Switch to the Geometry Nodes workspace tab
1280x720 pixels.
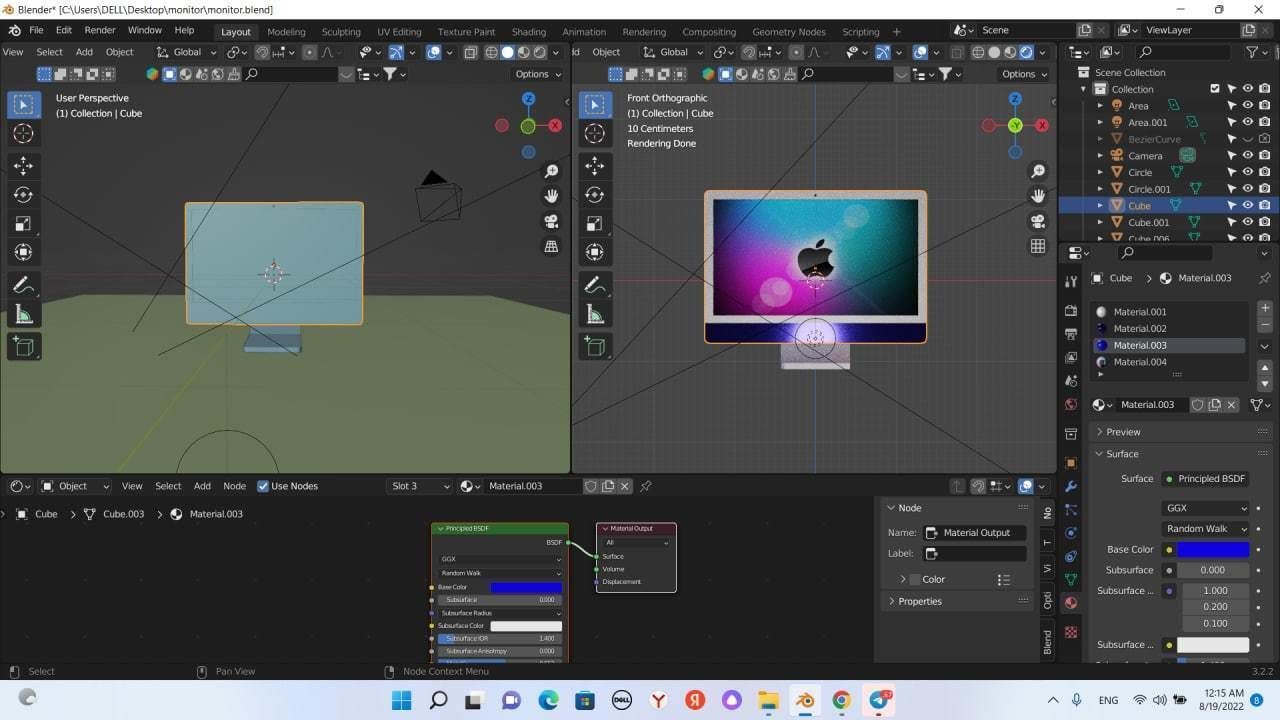click(789, 31)
